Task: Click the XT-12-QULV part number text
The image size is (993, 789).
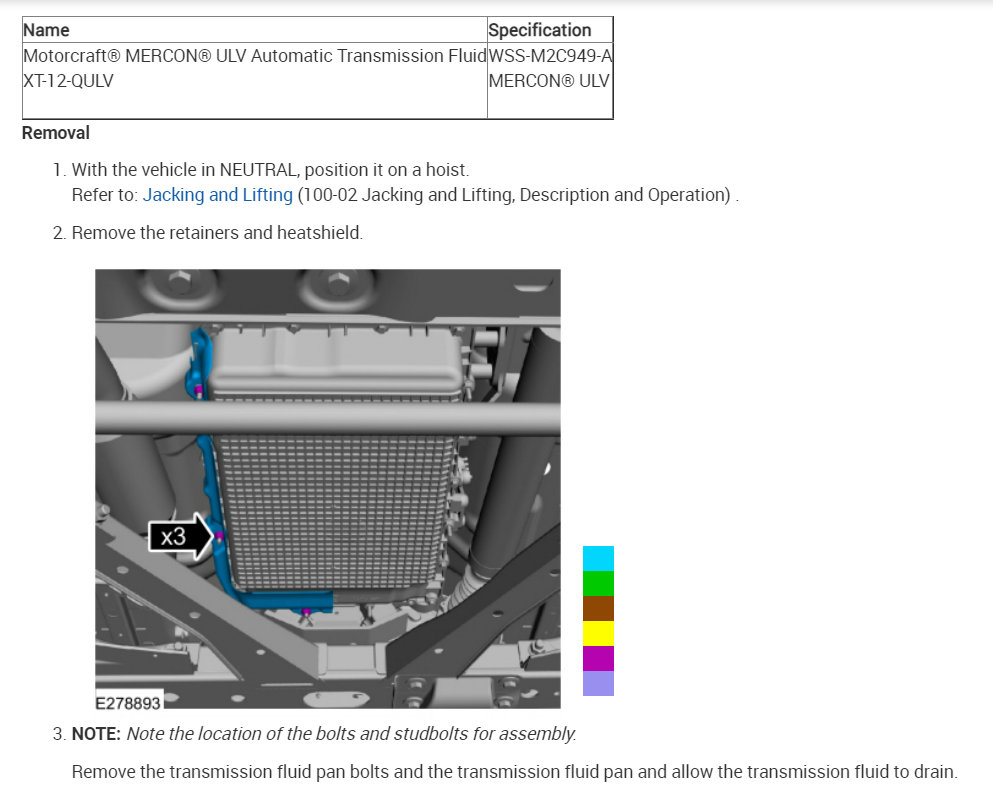Action: (x=68, y=81)
